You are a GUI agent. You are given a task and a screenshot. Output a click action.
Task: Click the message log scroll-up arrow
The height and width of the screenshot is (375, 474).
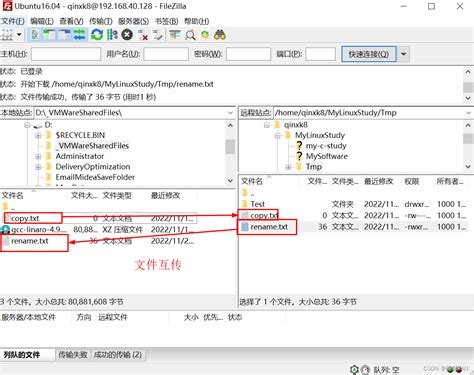coord(468,71)
